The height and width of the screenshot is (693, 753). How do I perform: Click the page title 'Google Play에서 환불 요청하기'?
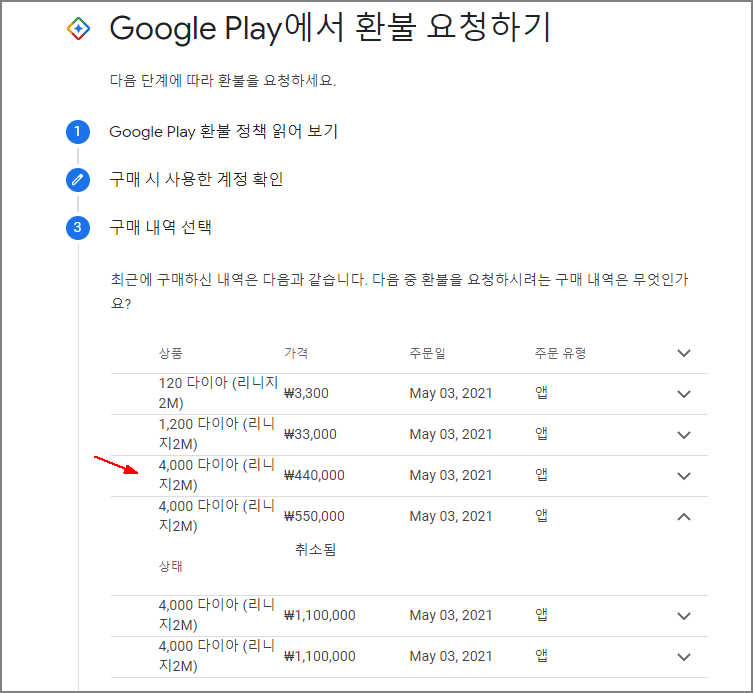point(330,27)
